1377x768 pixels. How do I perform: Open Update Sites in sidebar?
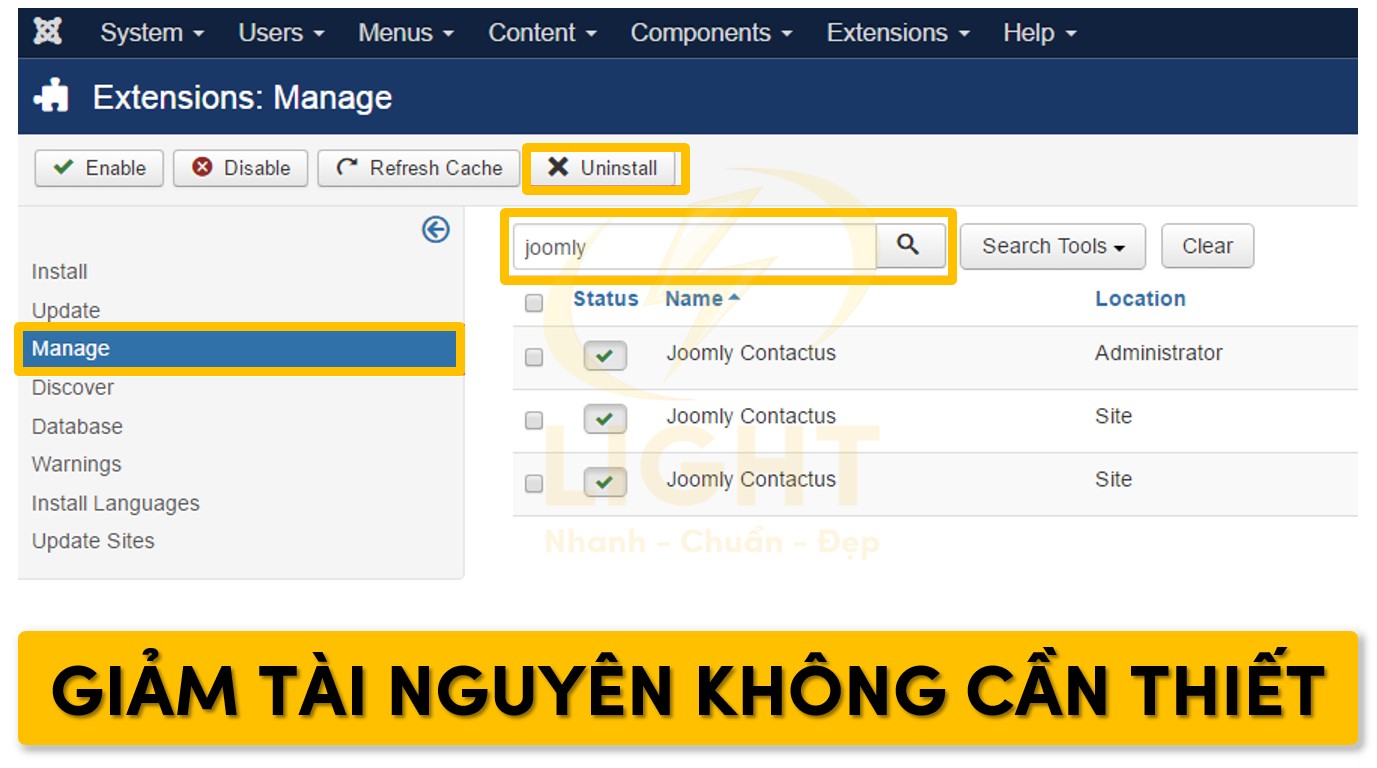point(93,541)
